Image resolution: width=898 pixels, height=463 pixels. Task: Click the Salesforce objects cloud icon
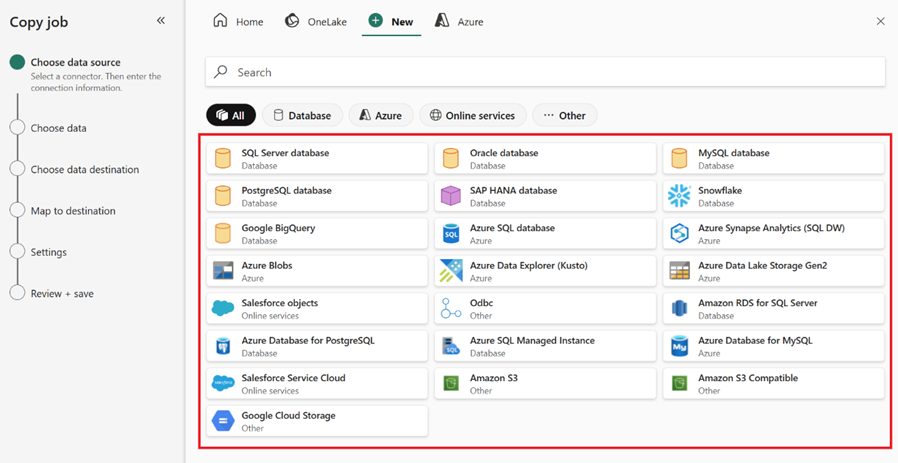click(x=223, y=308)
